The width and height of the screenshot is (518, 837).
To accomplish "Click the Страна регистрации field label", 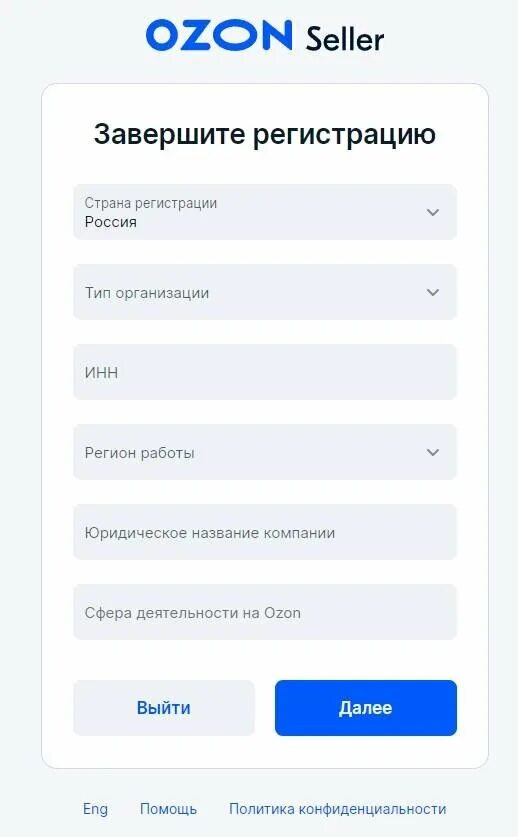I will click(151, 203).
